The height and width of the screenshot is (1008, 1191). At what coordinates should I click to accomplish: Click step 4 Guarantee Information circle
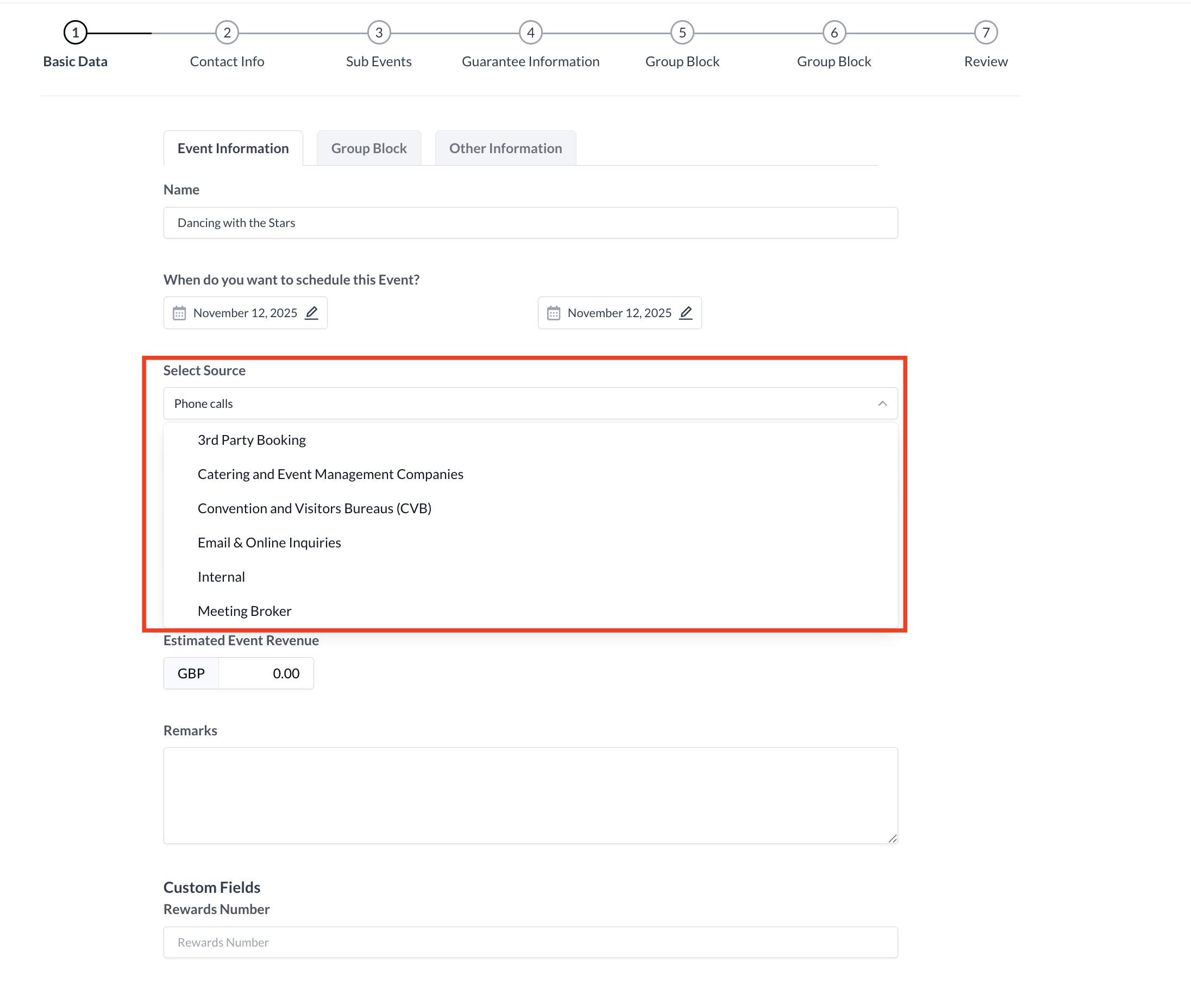point(530,32)
